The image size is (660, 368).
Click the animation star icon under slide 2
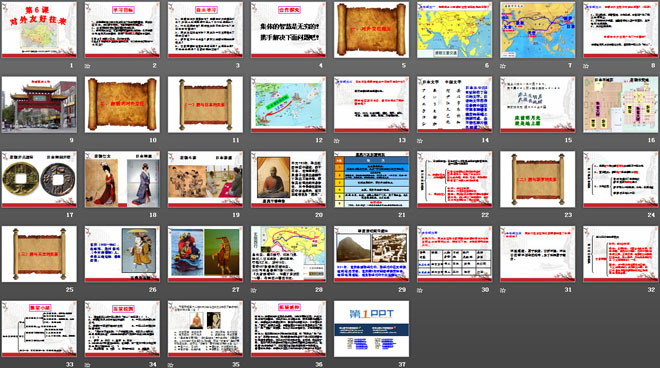[x=88, y=66]
